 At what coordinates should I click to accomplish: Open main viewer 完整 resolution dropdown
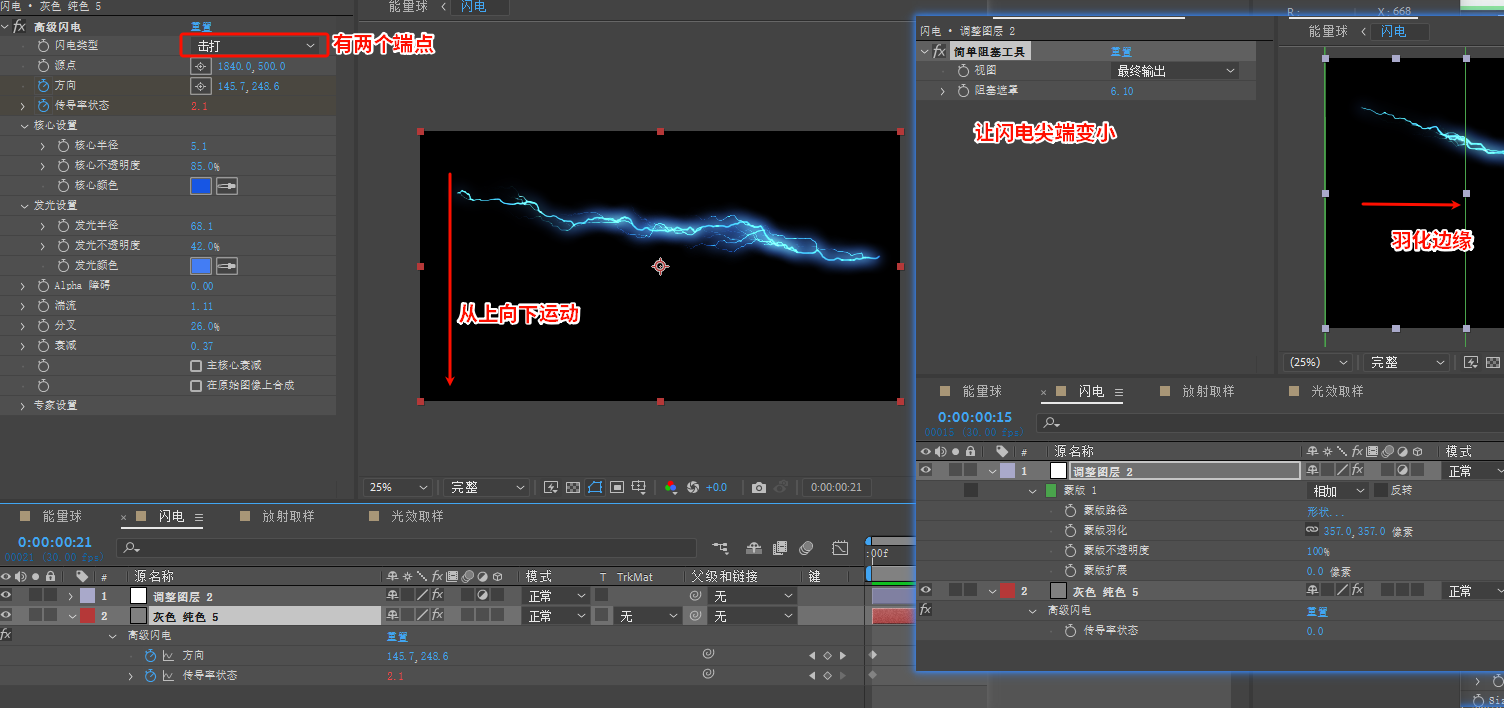[486, 487]
